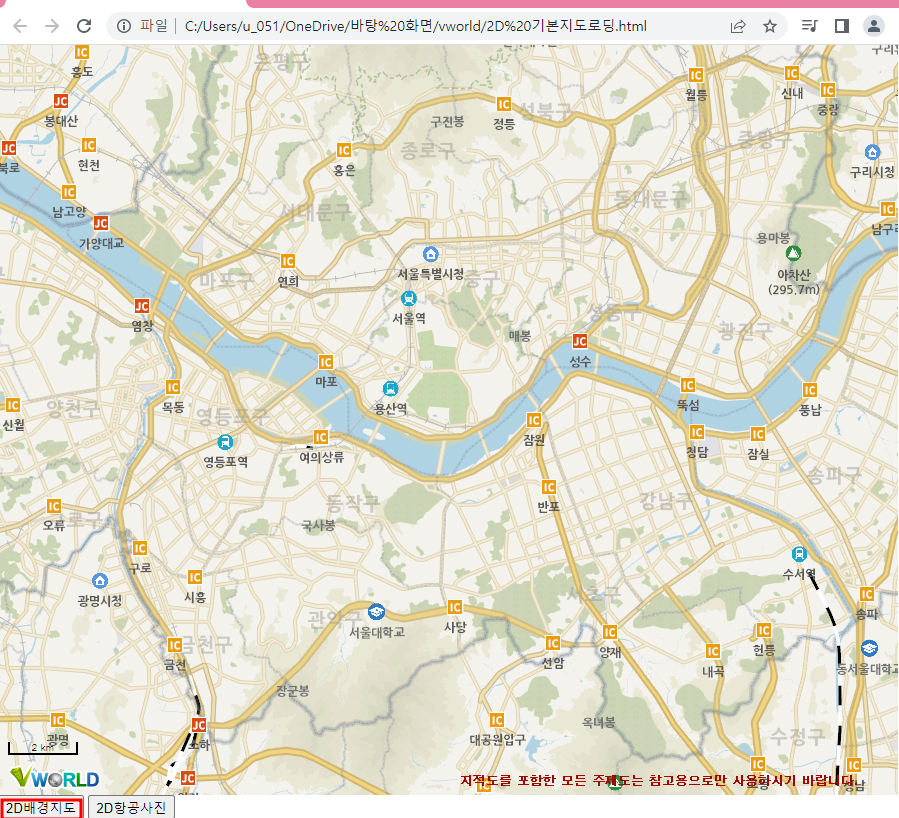
Task: Click the file info icon in address bar
Action: pyautogui.click(x=123, y=26)
